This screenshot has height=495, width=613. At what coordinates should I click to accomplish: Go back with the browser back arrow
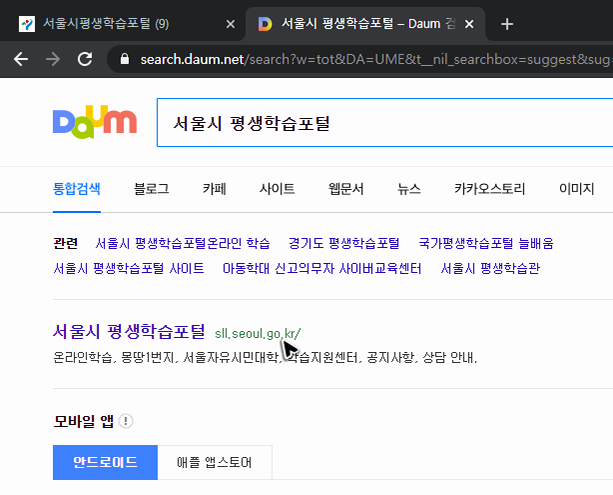pyautogui.click(x=21, y=59)
